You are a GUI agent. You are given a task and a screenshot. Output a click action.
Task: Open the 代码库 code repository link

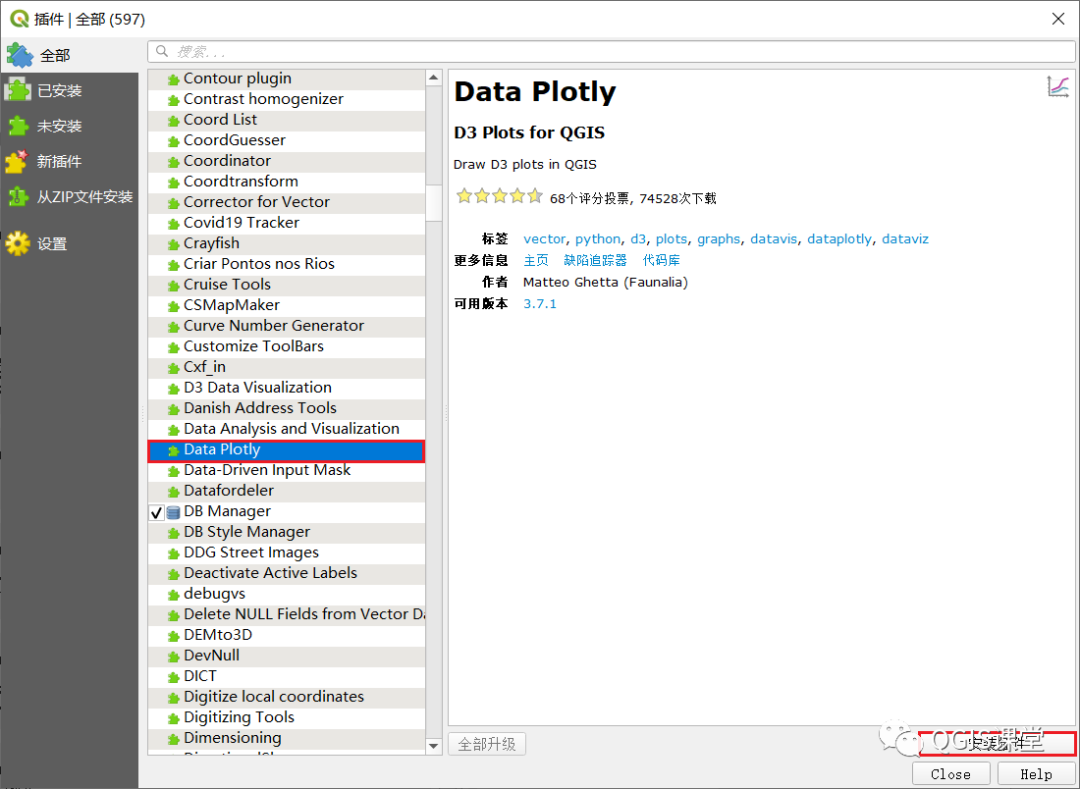coord(661,260)
